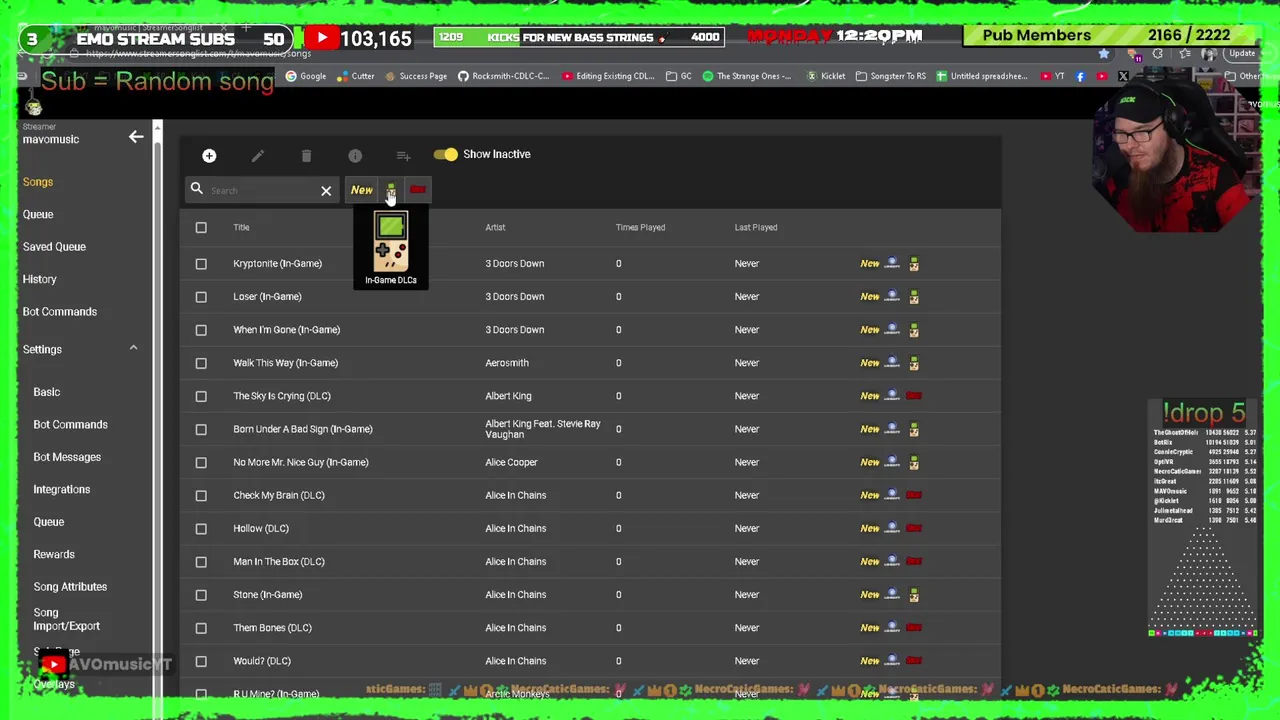Viewport: 1280px width, 720px height.
Task: Open the Songs sidebar page
Action: [38, 182]
